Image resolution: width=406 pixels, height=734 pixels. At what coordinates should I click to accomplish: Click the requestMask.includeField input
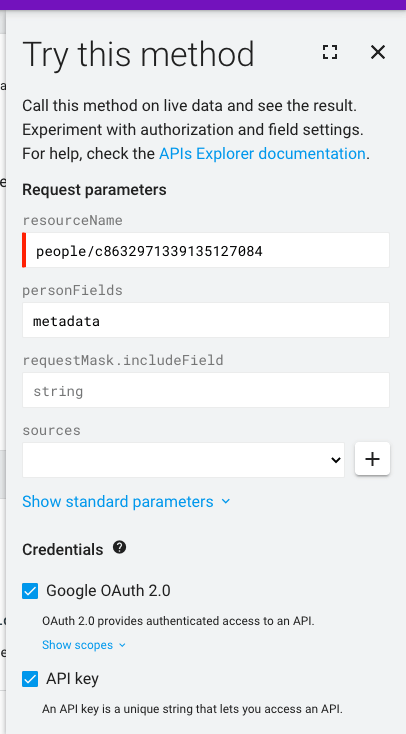pyautogui.click(x=206, y=390)
